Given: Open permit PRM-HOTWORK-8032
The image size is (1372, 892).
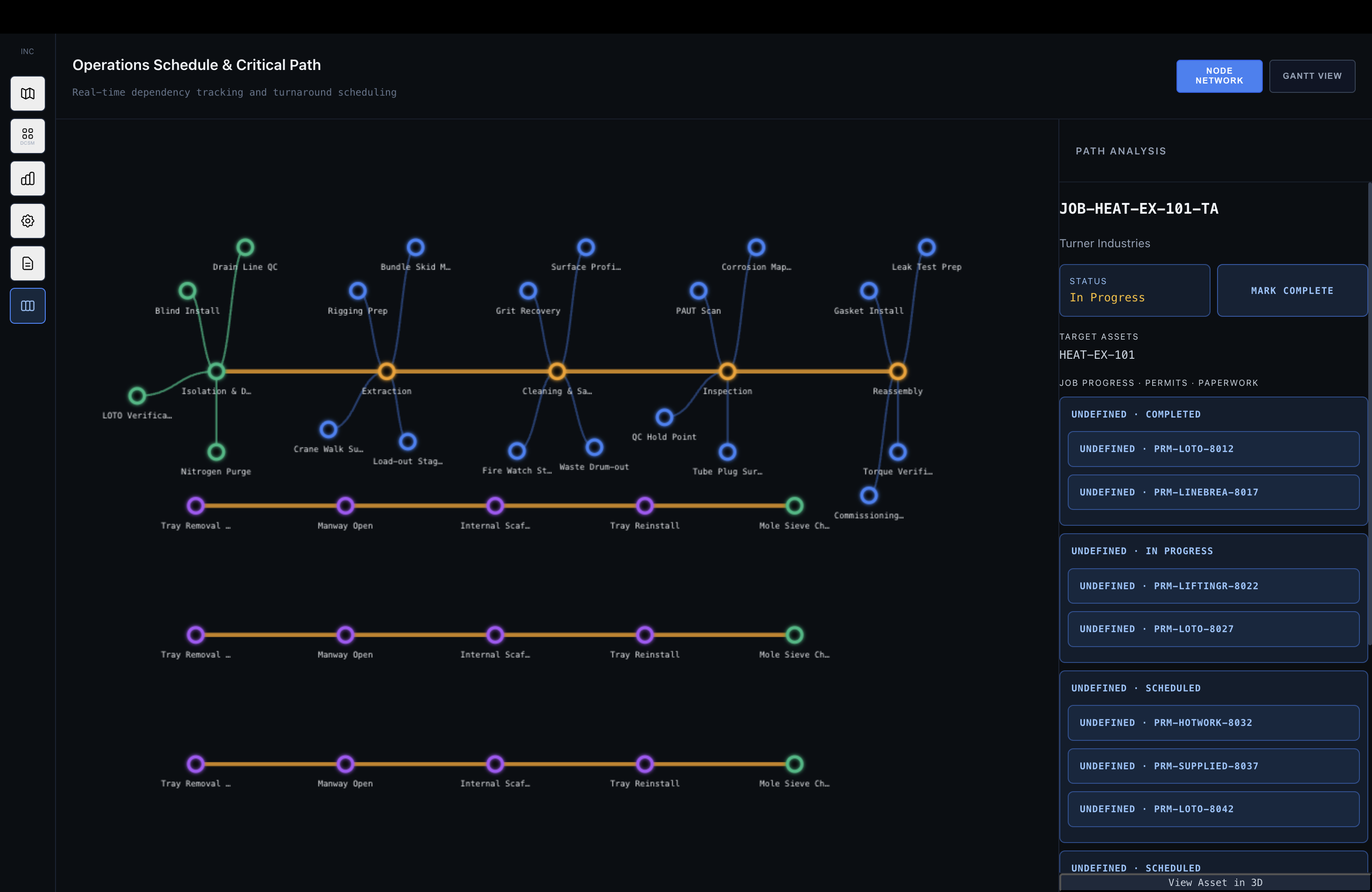Looking at the screenshot, I should (x=1213, y=723).
